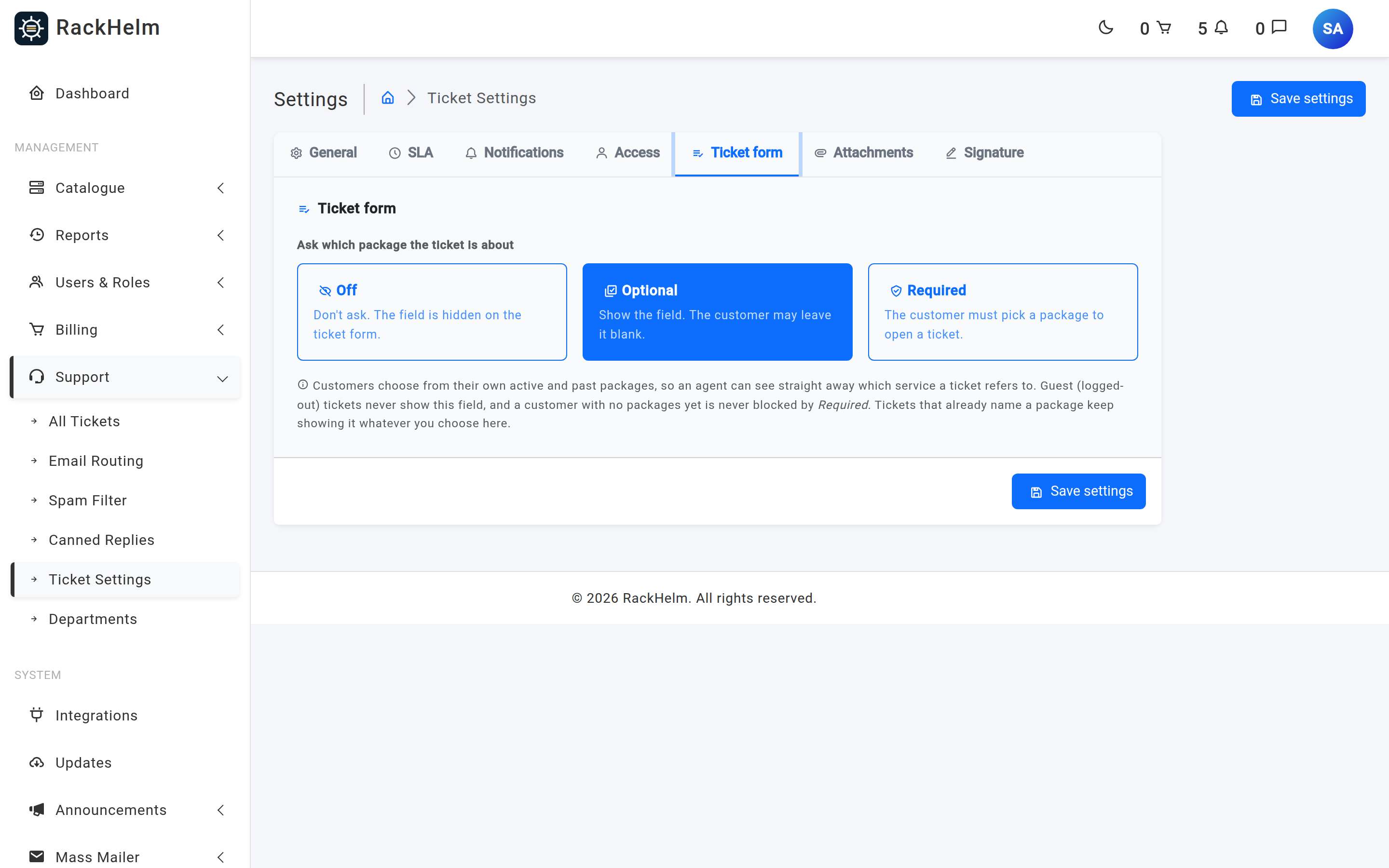Image resolution: width=1389 pixels, height=868 pixels.
Task: Collapse the Support menu chevron
Action: click(222, 379)
